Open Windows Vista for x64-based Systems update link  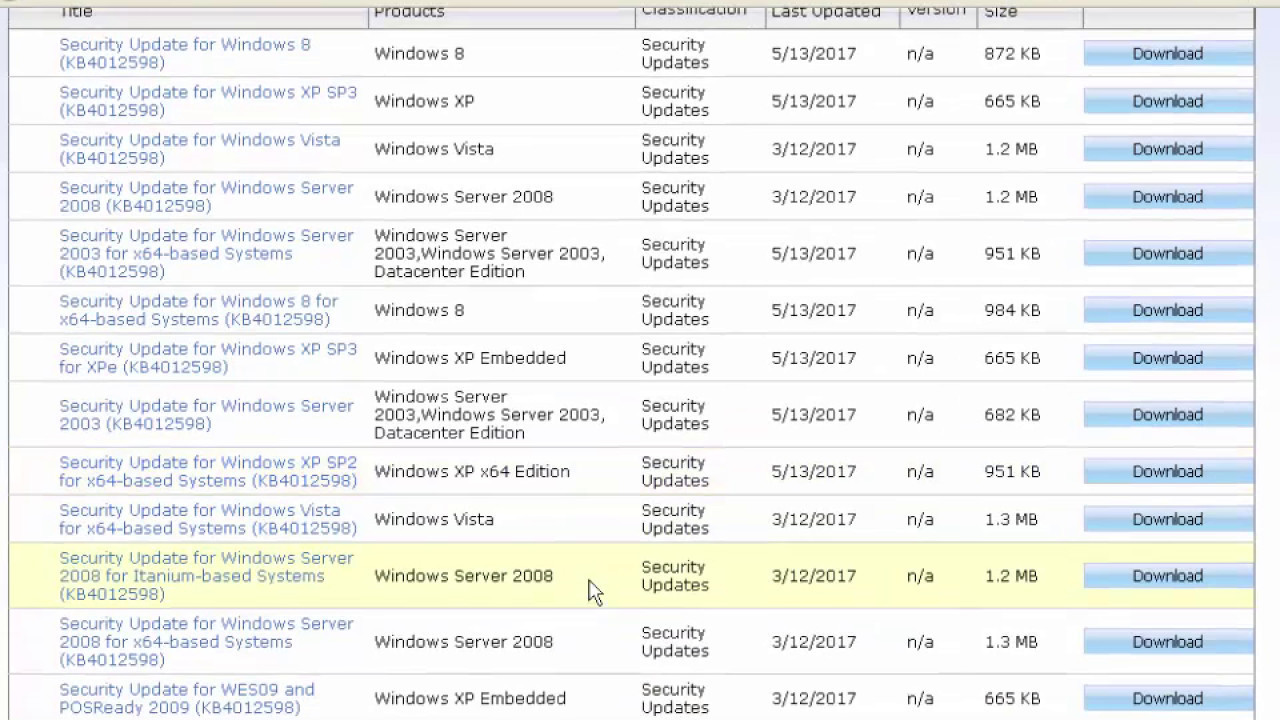(x=208, y=519)
